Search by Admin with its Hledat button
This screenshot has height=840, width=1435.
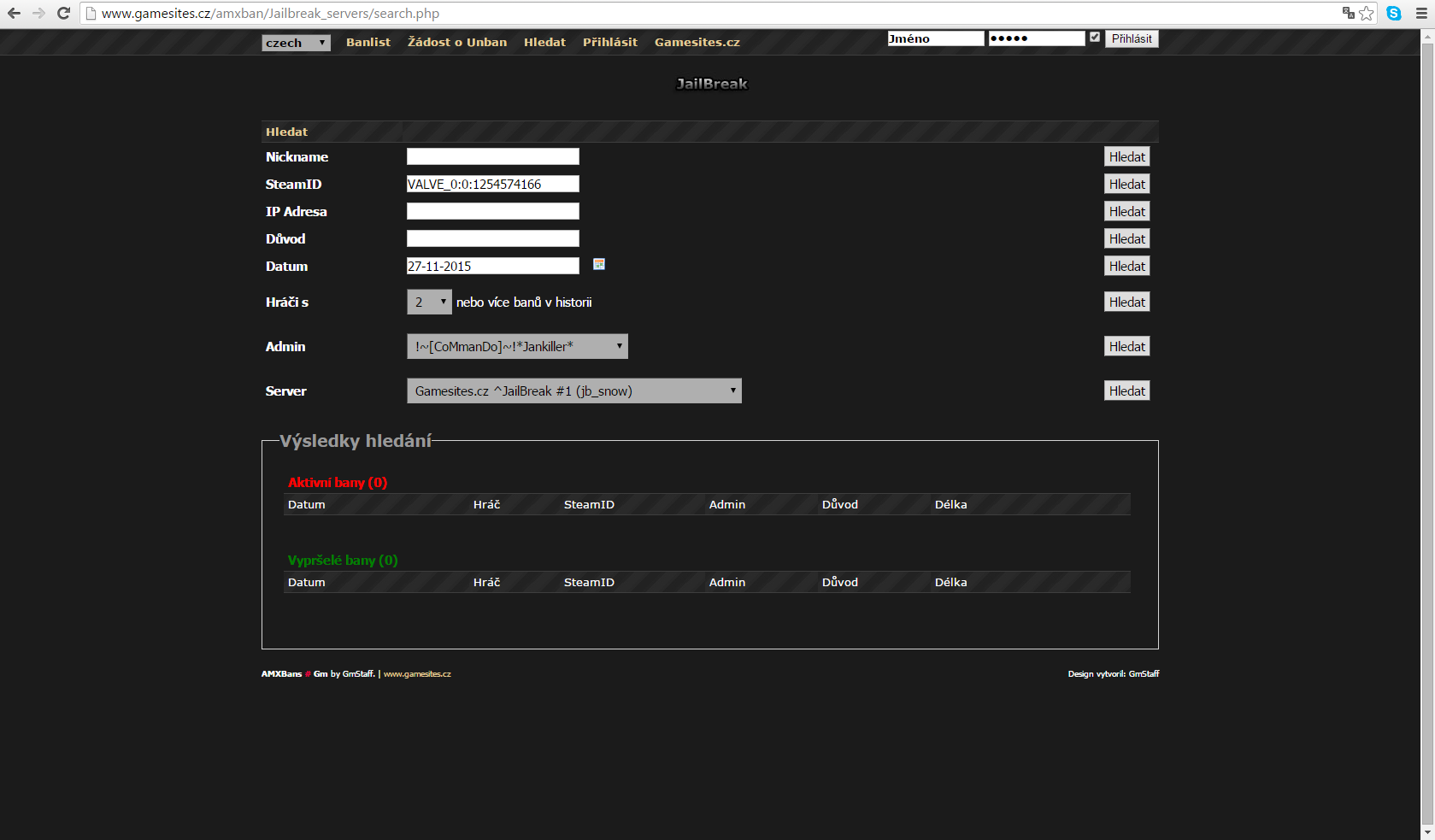(x=1126, y=346)
